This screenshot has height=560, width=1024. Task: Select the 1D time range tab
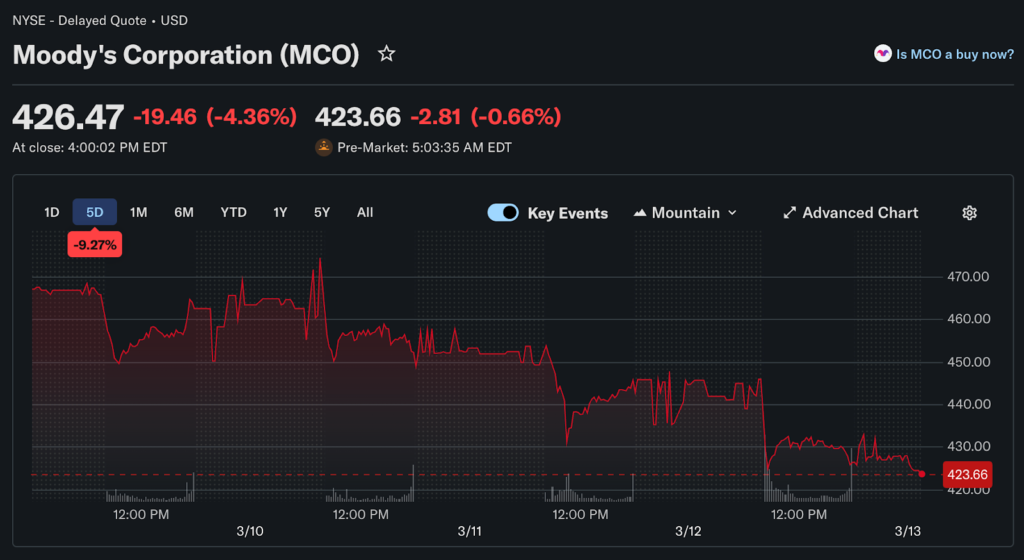tap(52, 212)
